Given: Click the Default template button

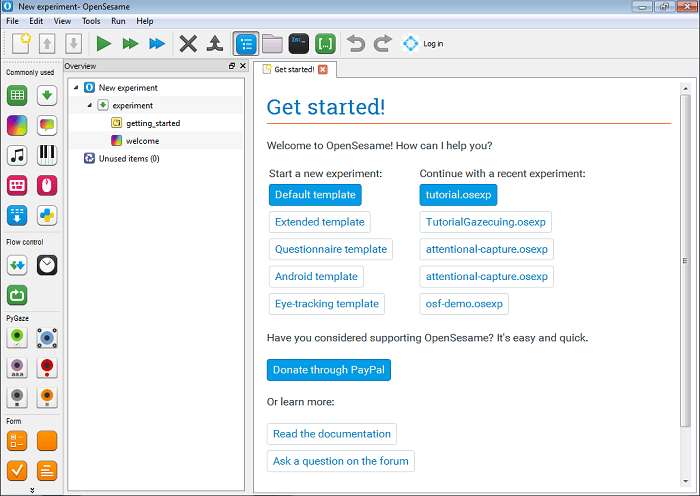Looking at the screenshot, I should click(315, 195).
